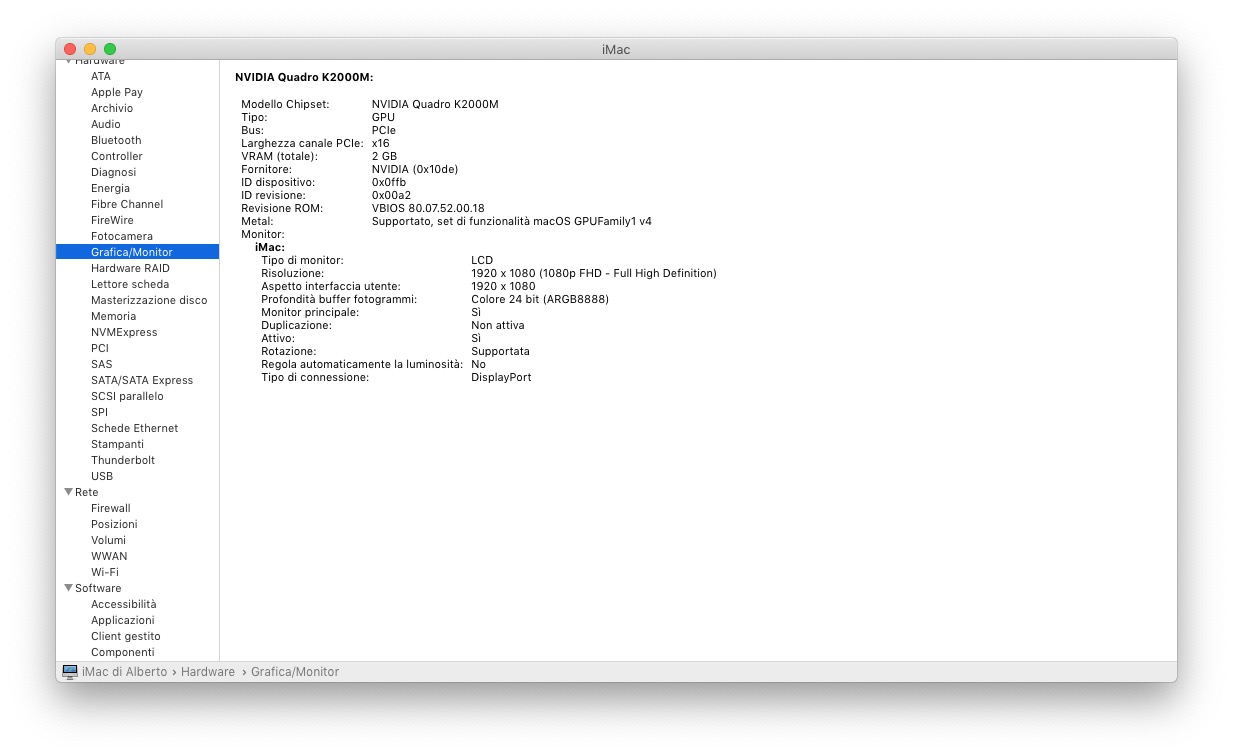1233x756 pixels.
Task: Click the NVIDIA Quadro K2000M heading
Action: 304,77
